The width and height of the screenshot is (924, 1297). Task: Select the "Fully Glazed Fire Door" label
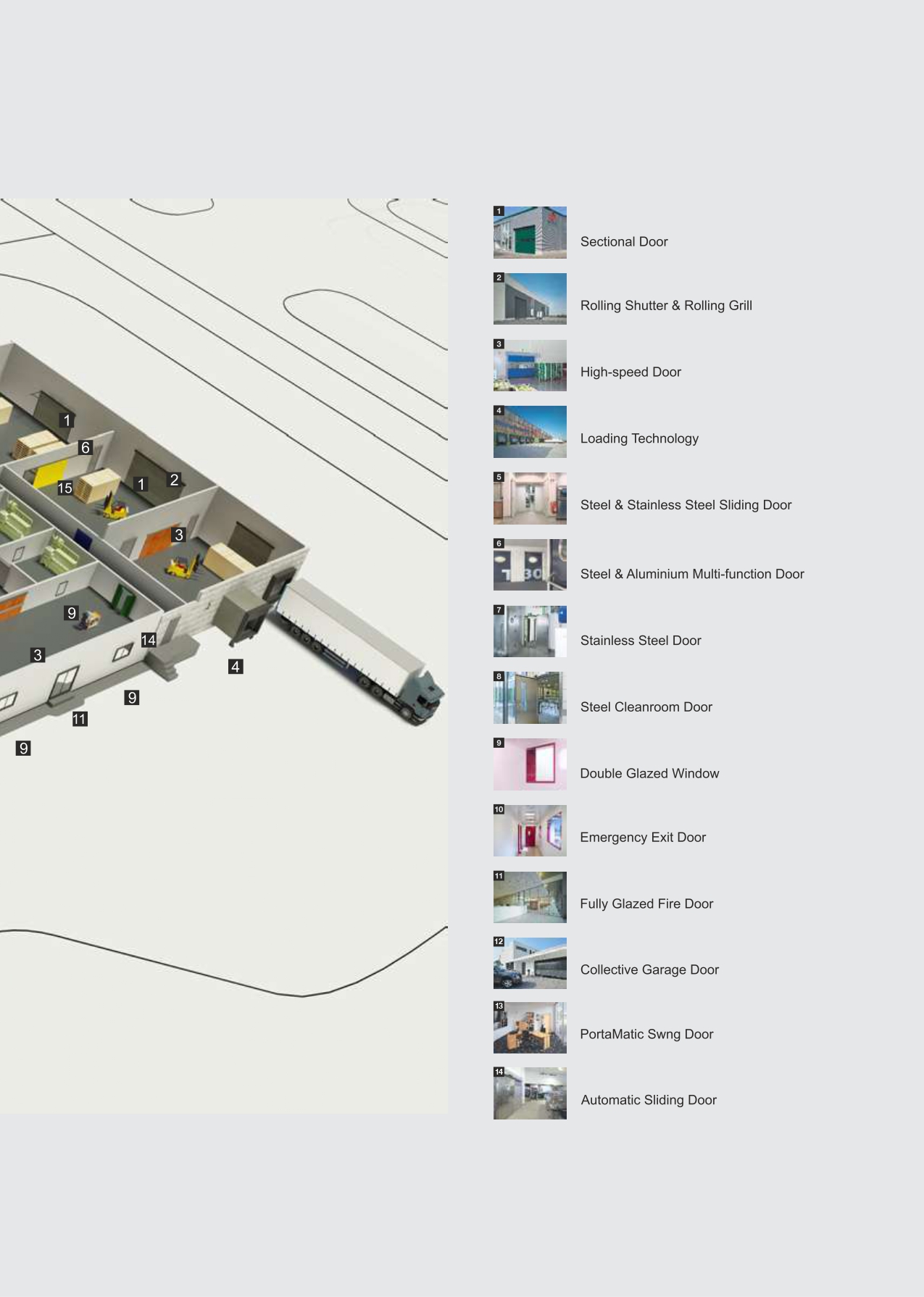coord(646,904)
